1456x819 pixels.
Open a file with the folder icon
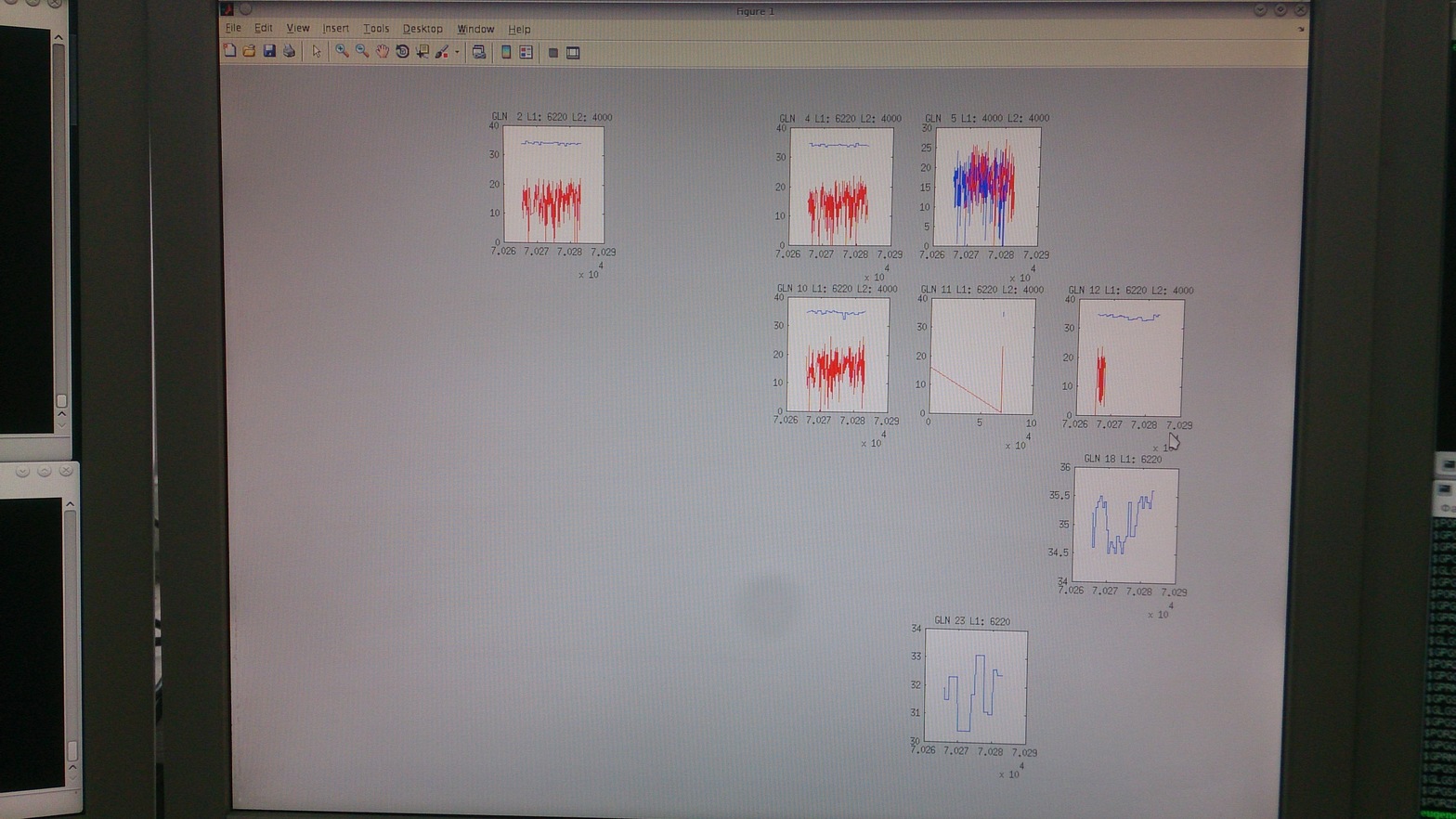tap(249, 52)
